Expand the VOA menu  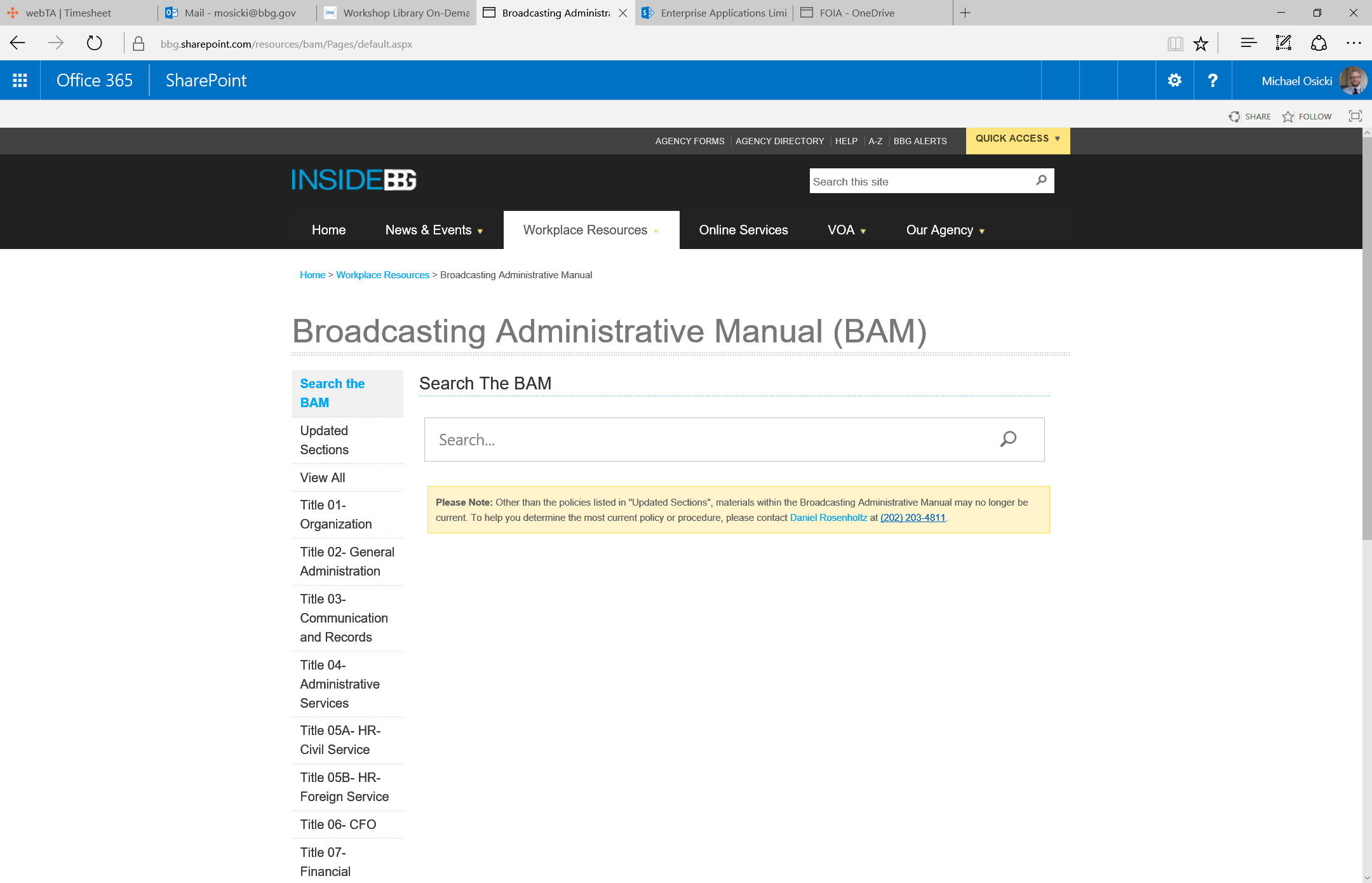click(847, 230)
